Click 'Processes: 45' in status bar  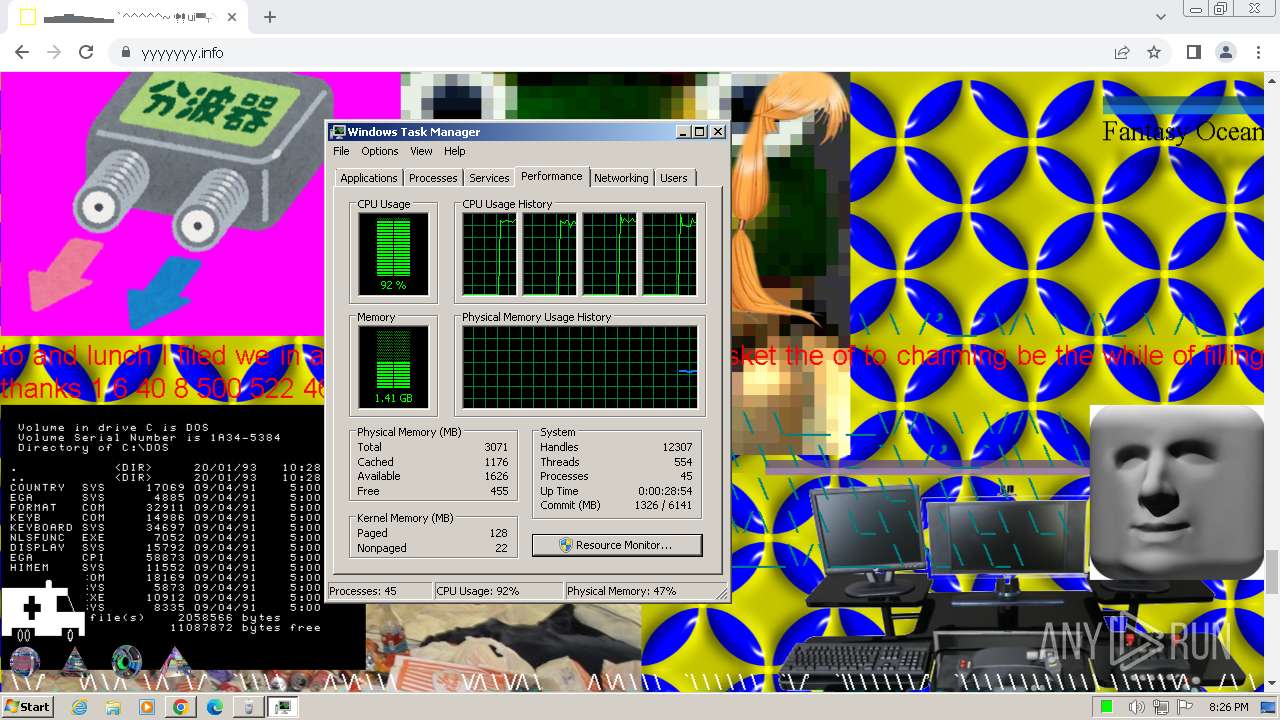(x=363, y=591)
